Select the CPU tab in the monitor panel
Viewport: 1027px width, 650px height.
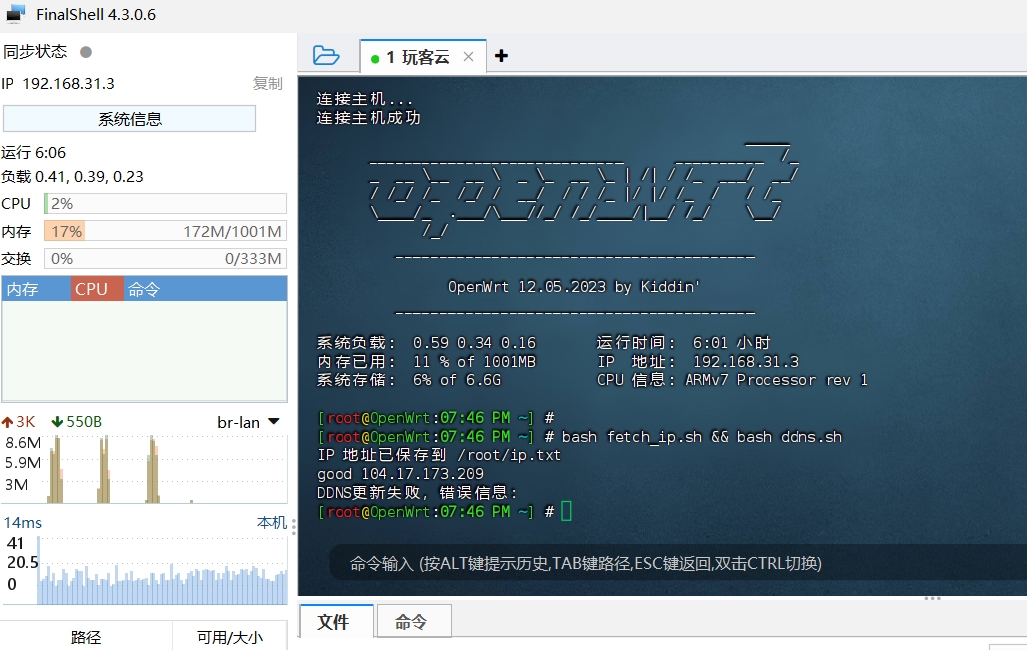(94, 289)
